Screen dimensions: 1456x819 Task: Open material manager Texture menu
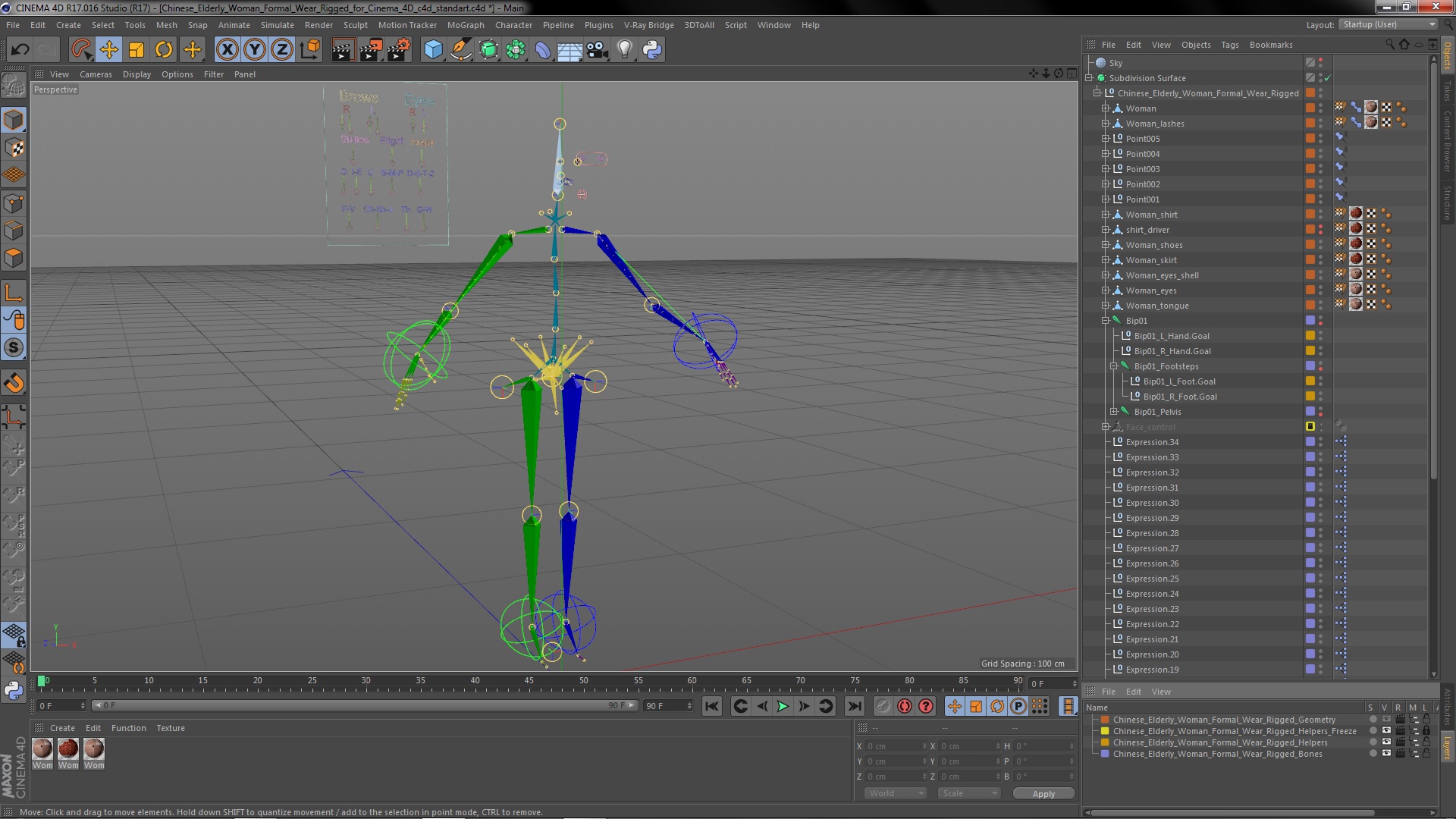[x=171, y=728]
